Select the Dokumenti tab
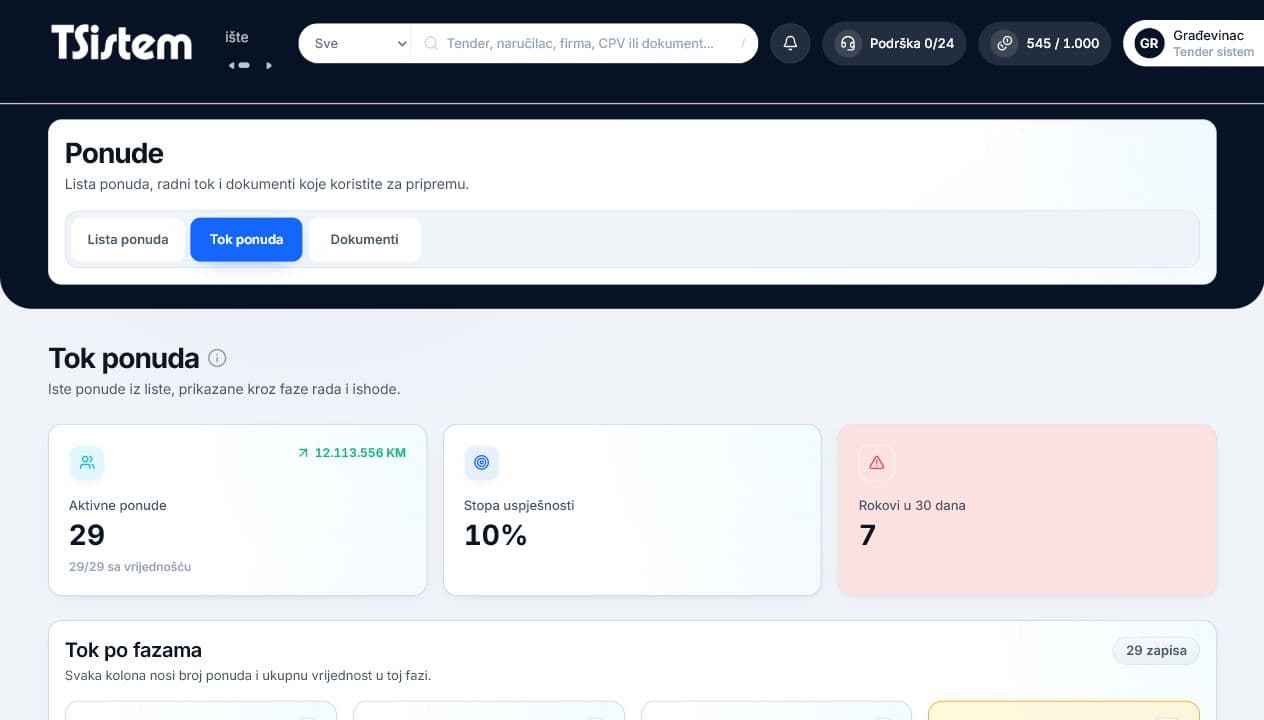The width and height of the screenshot is (1264, 720). (x=364, y=240)
